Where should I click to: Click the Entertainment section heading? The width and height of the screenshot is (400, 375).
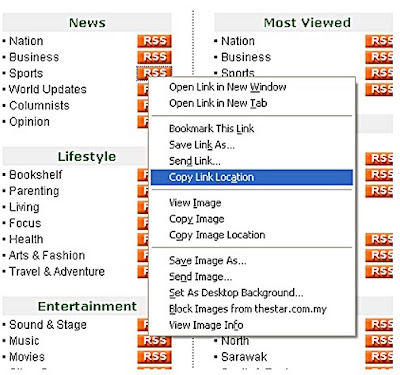[x=87, y=306]
